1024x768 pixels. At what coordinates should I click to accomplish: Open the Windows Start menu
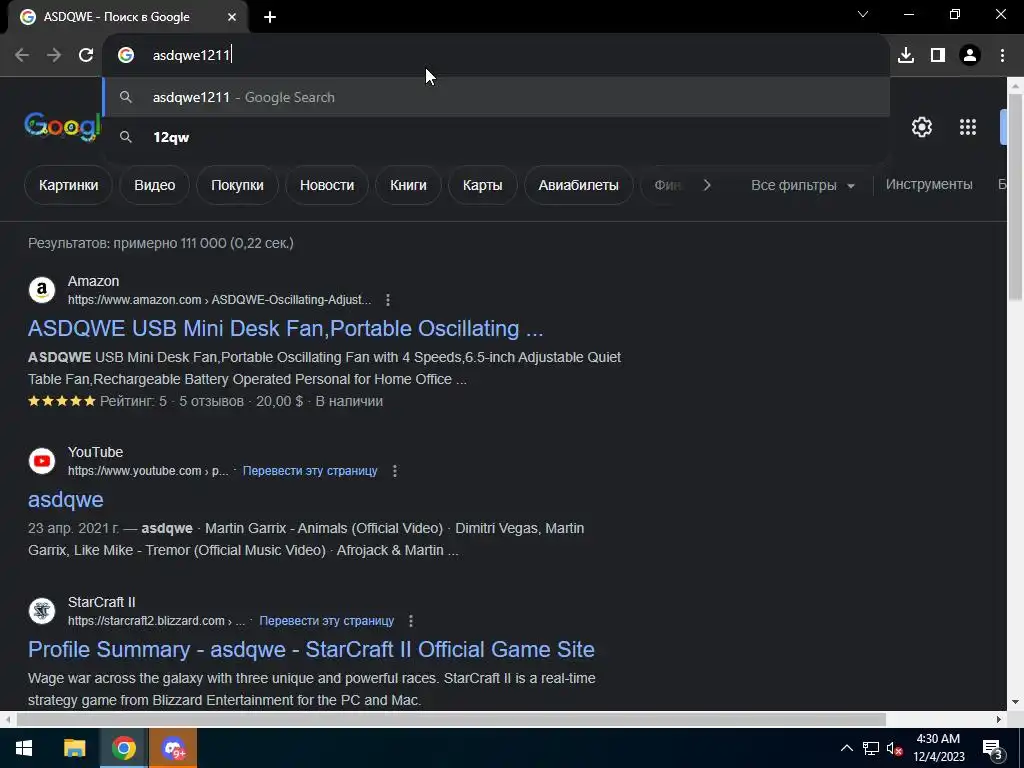[24, 748]
